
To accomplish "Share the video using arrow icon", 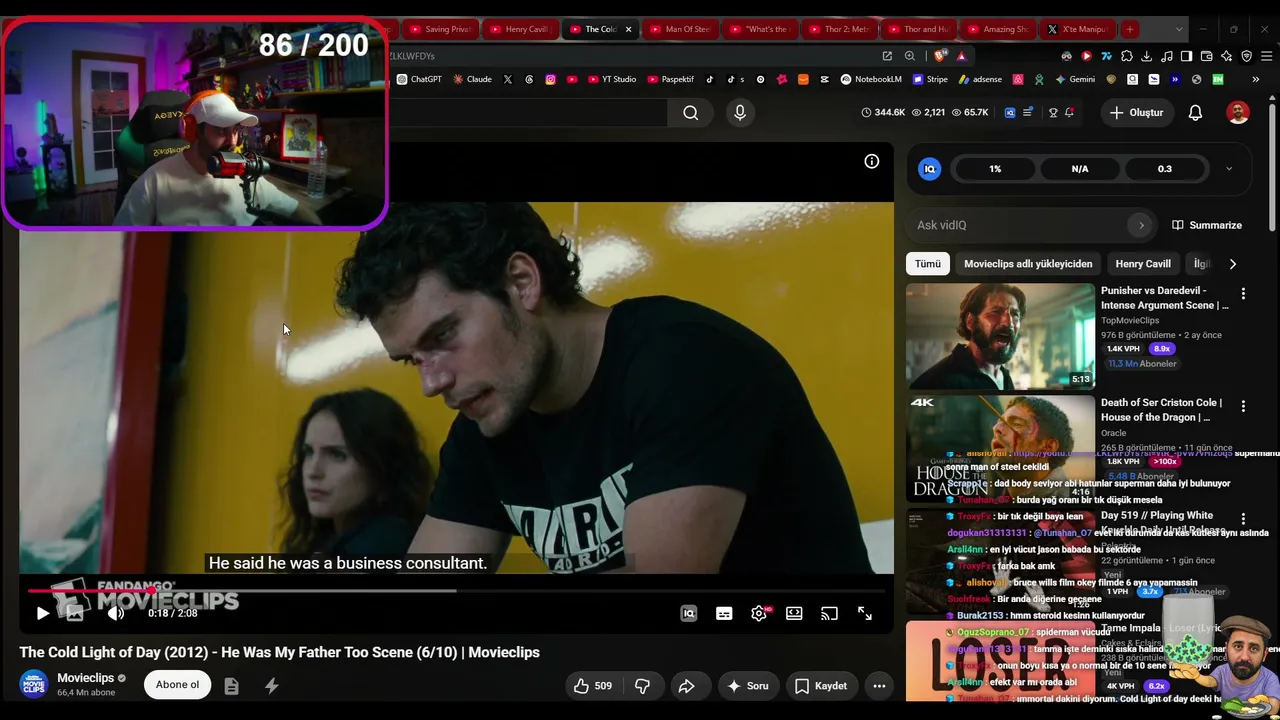I will point(687,686).
